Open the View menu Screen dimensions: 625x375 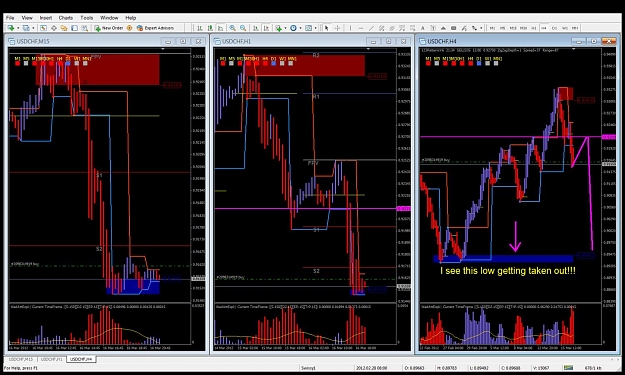[x=27, y=18]
